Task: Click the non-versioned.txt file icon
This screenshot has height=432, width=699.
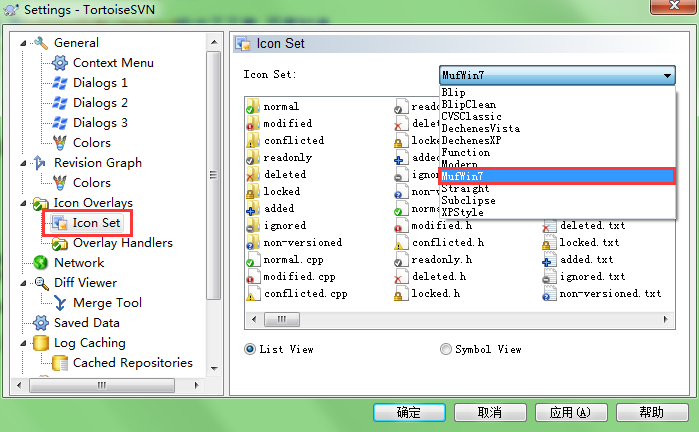Action: coord(549,293)
